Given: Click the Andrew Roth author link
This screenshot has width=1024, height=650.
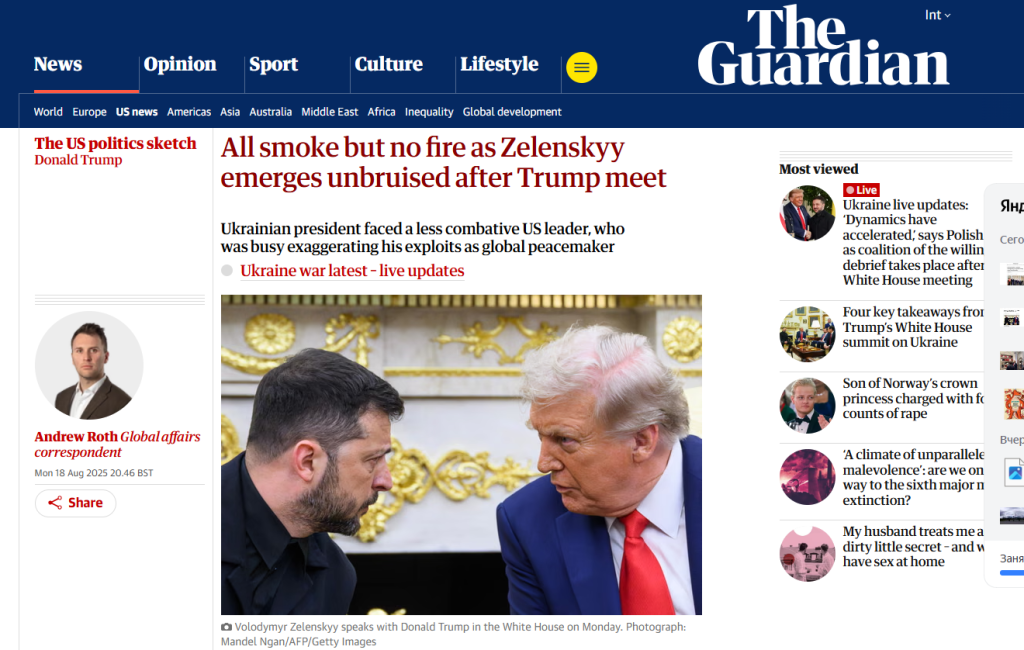Looking at the screenshot, I should click(76, 436).
